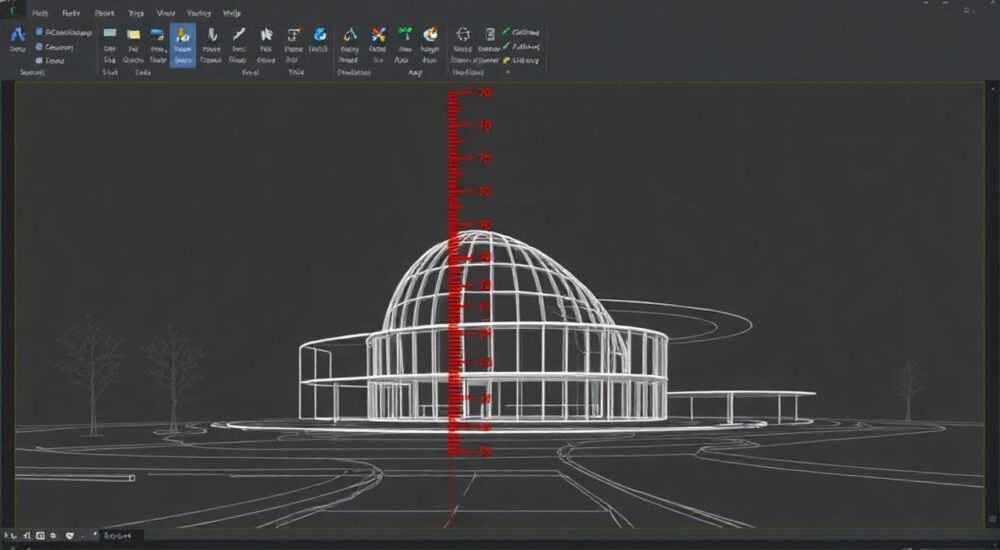Select the orange paint palette ribbon icon
The image size is (1000, 550).
[x=430, y=34]
